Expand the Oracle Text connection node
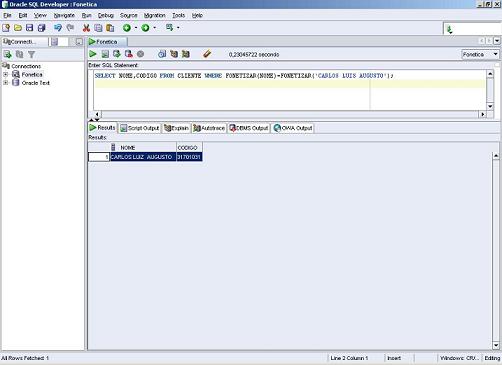Viewport: 502px width, 365px height. pyautogui.click(x=6, y=83)
